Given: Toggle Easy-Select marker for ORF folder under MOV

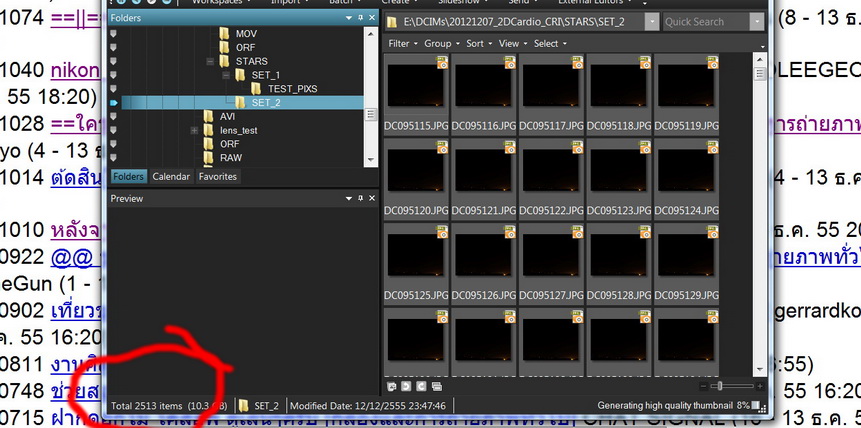Looking at the screenshot, I should [114, 47].
